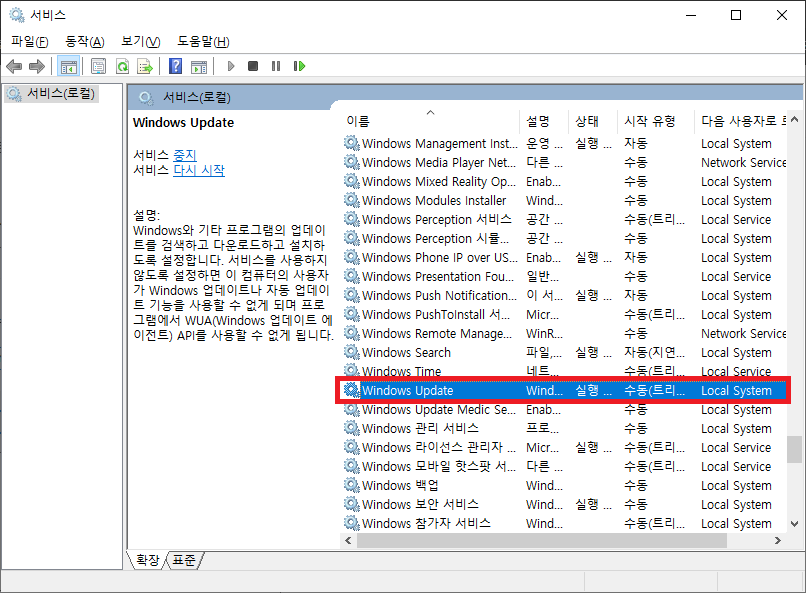Click the Forward arrow toolbar icon
The height and width of the screenshot is (593, 806).
pos(36,66)
